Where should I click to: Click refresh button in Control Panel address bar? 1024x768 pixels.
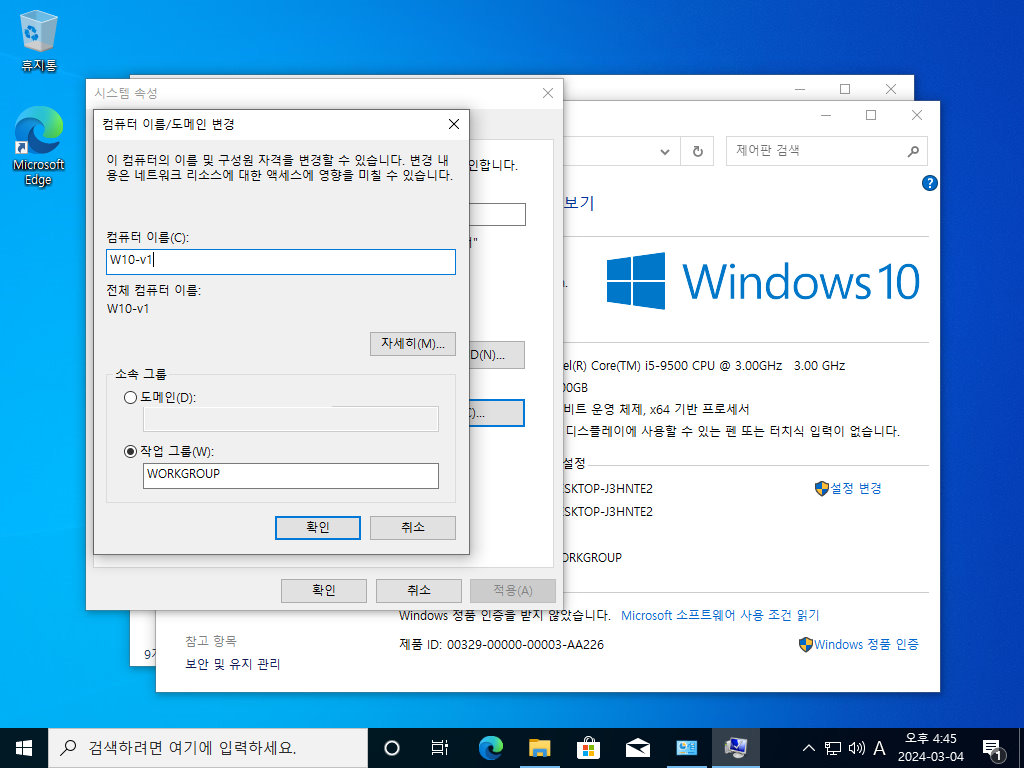[x=697, y=152]
